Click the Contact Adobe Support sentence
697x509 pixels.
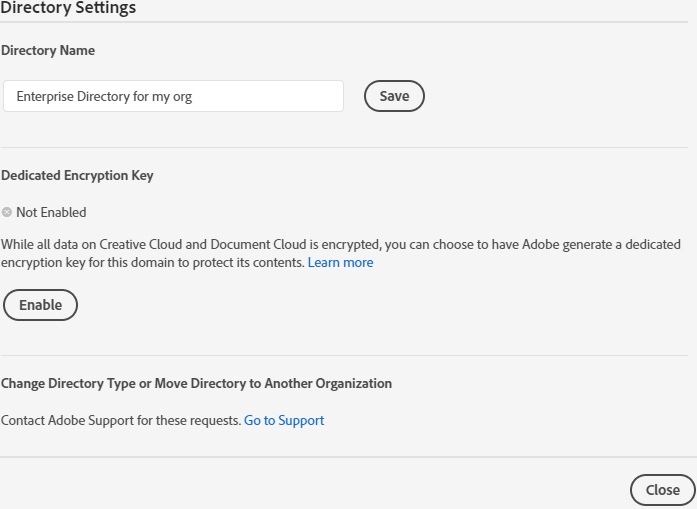pos(121,420)
